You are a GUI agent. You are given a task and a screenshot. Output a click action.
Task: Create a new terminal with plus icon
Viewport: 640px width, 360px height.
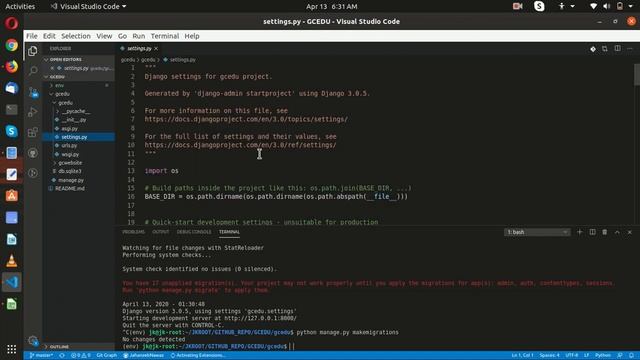point(580,232)
